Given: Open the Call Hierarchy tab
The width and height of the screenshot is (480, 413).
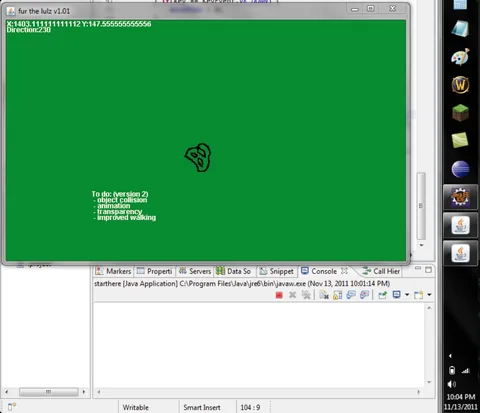Looking at the screenshot, I should point(381,271).
